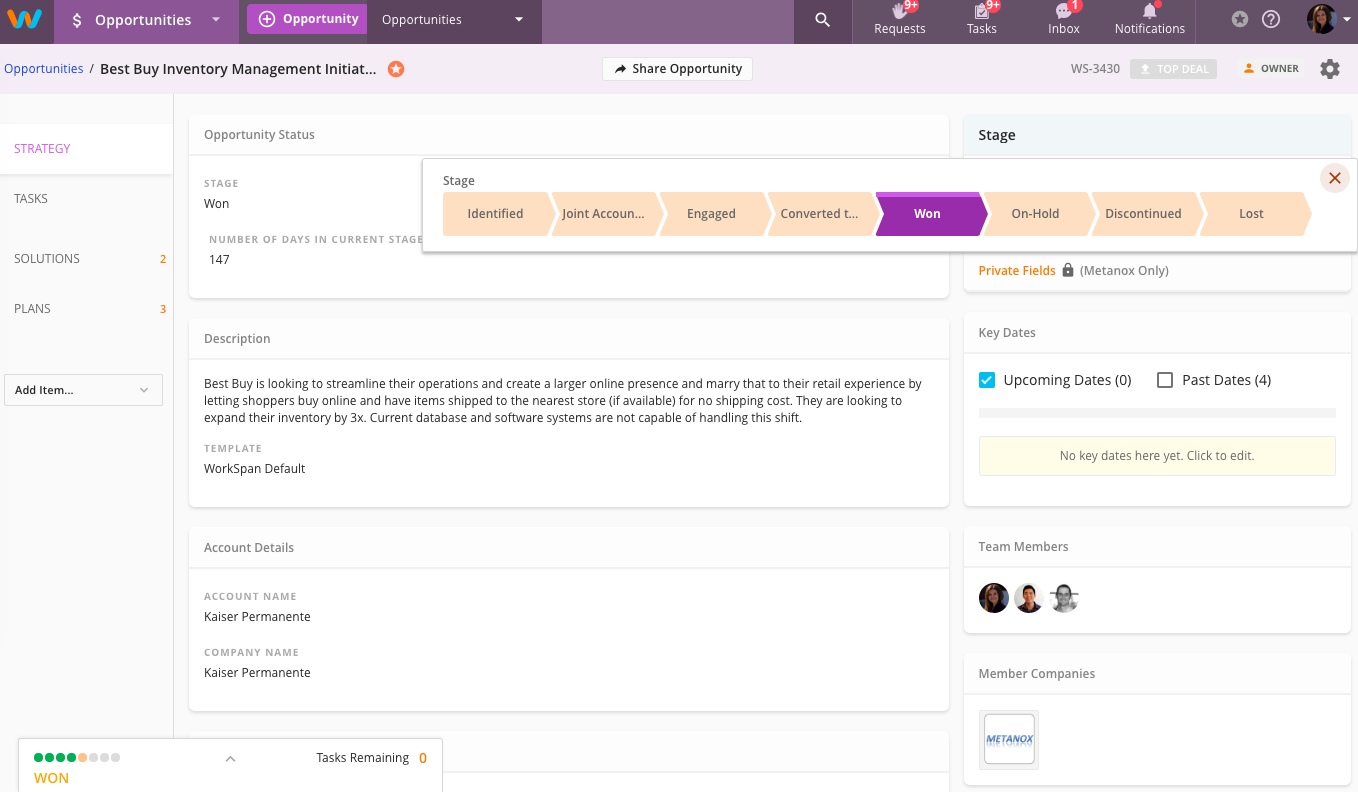The height and width of the screenshot is (792, 1358).
Task: View the Tasks notifications icon
Action: click(x=981, y=21)
